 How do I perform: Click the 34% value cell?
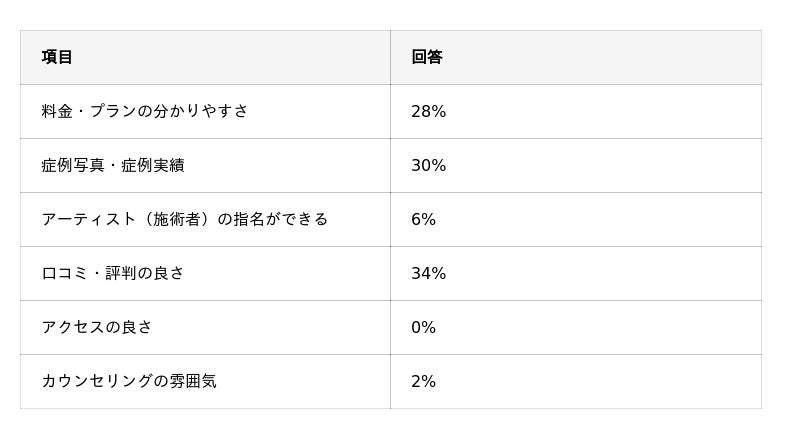tap(428, 274)
